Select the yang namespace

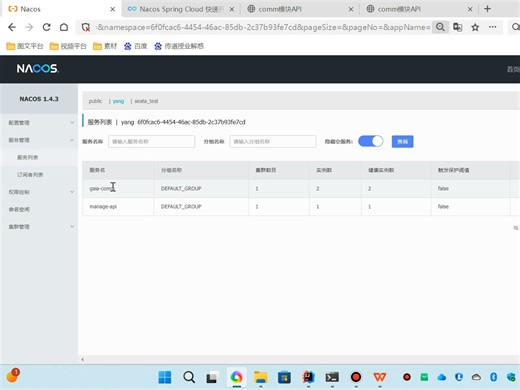click(x=118, y=101)
